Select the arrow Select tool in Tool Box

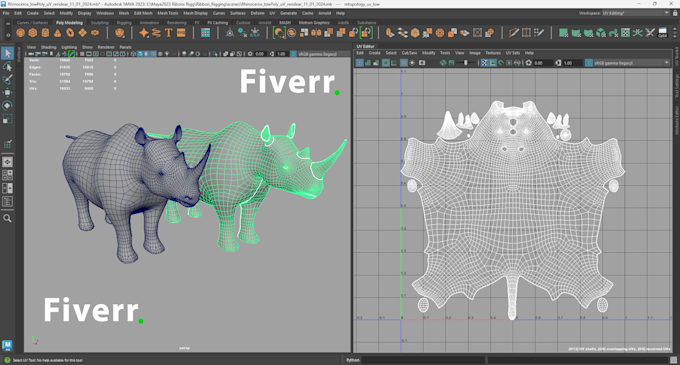[x=7, y=53]
